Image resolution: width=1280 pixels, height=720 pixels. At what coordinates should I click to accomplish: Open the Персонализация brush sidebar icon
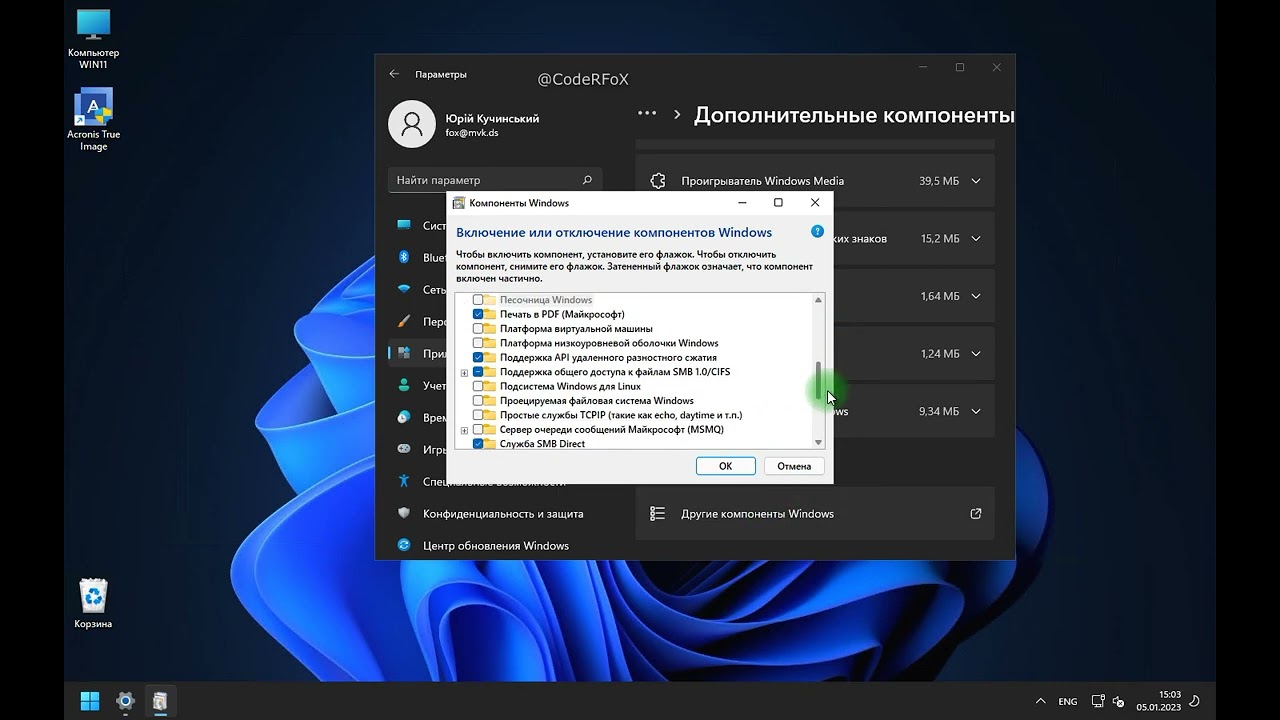coord(404,321)
